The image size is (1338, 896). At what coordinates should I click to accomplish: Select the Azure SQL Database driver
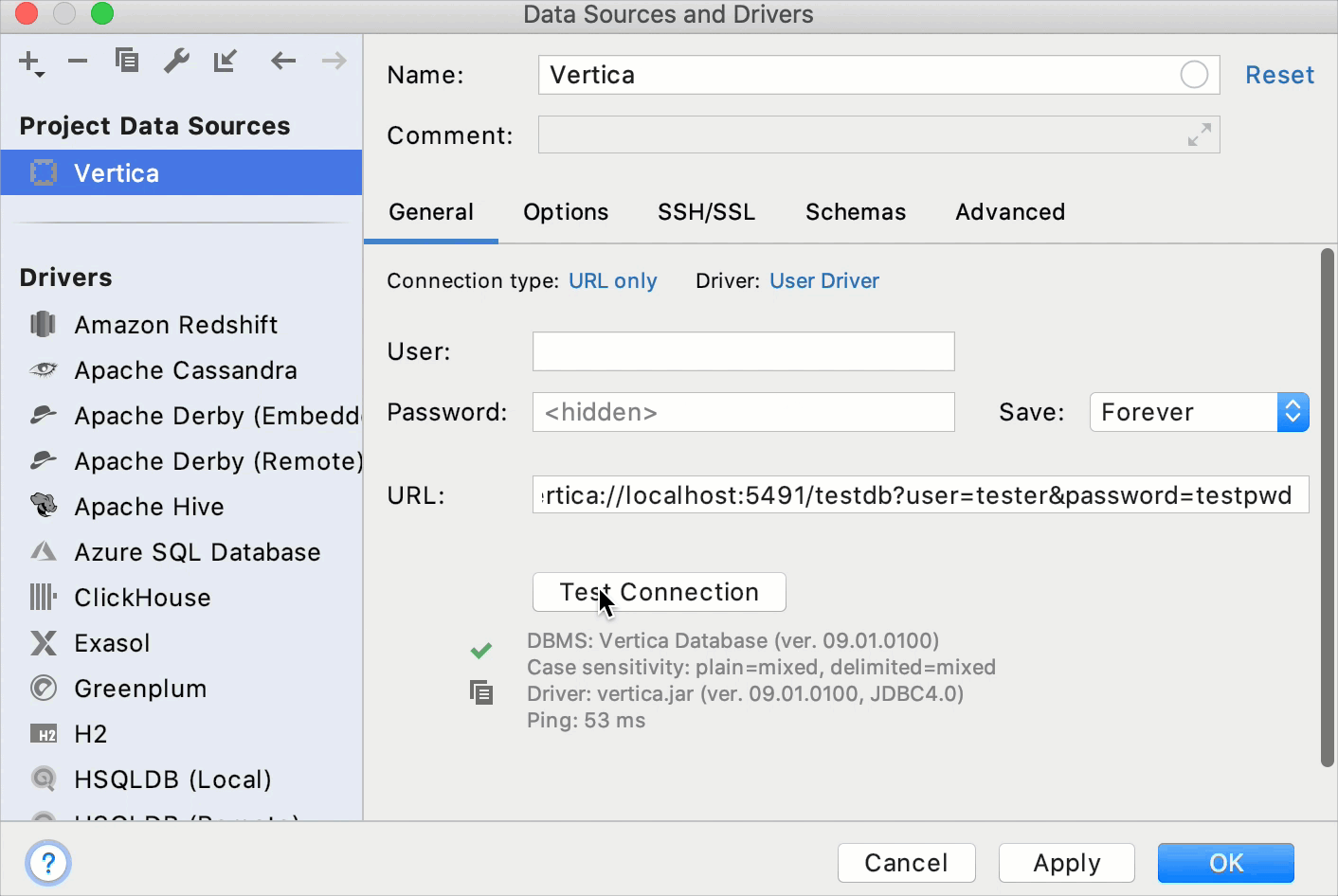[x=181, y=552]
